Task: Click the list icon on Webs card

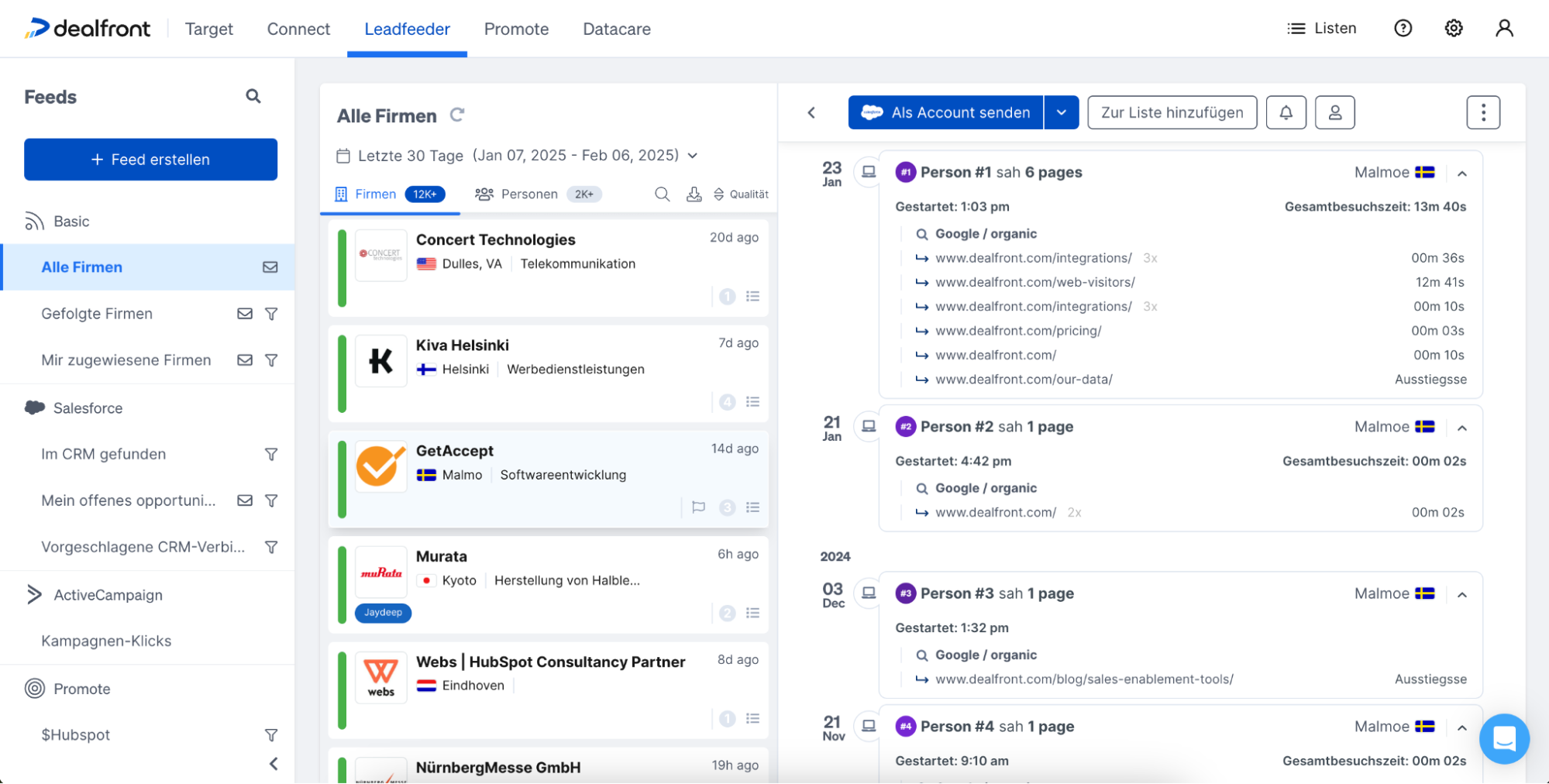Action: click(752, 718)
